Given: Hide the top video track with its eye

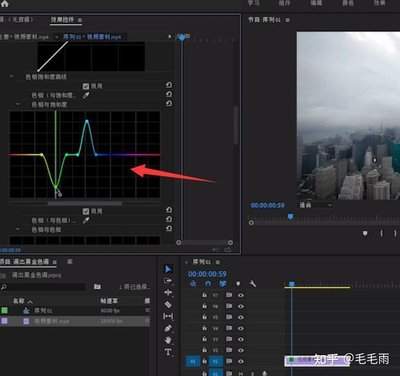Looking at the screenshot, I should 241,295.
